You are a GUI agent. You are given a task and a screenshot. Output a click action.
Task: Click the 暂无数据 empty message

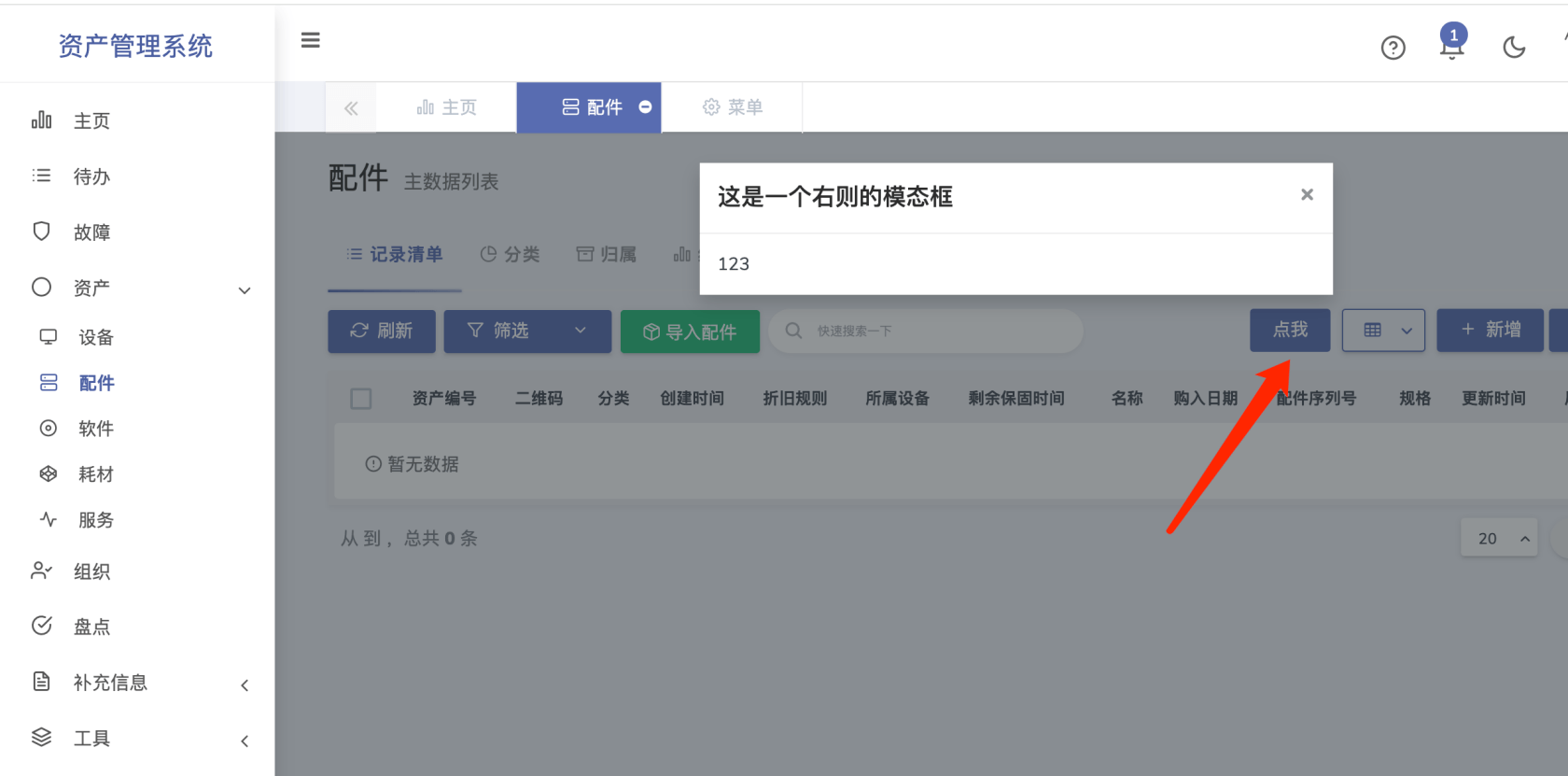[412, 464]
